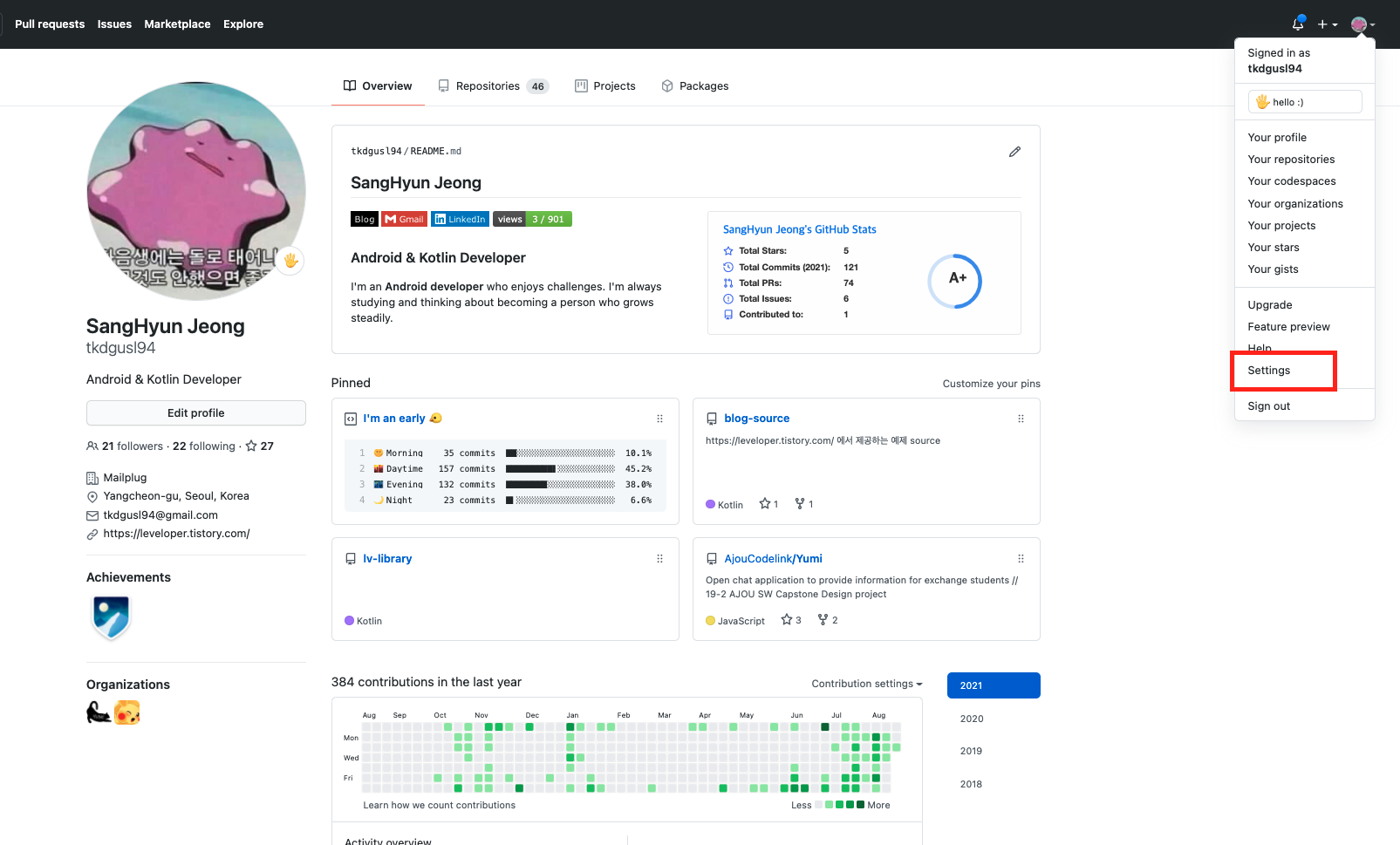The height and width of the screenshot is (845, 1400).
Task: Click the Edit profile button
Action: tap(196, 413)
